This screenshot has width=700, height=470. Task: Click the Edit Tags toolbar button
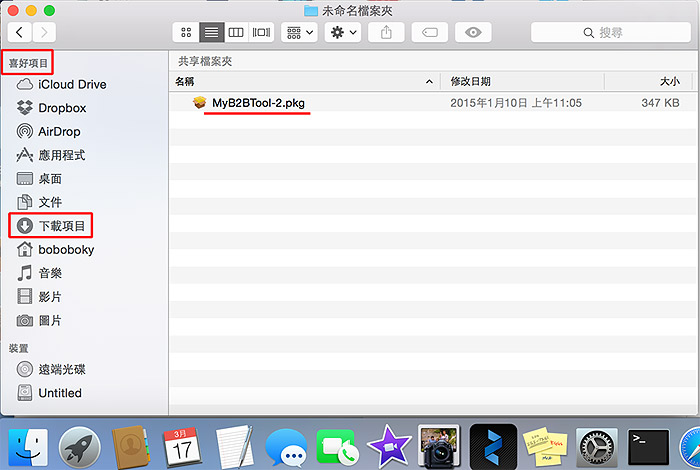(430, 32)
